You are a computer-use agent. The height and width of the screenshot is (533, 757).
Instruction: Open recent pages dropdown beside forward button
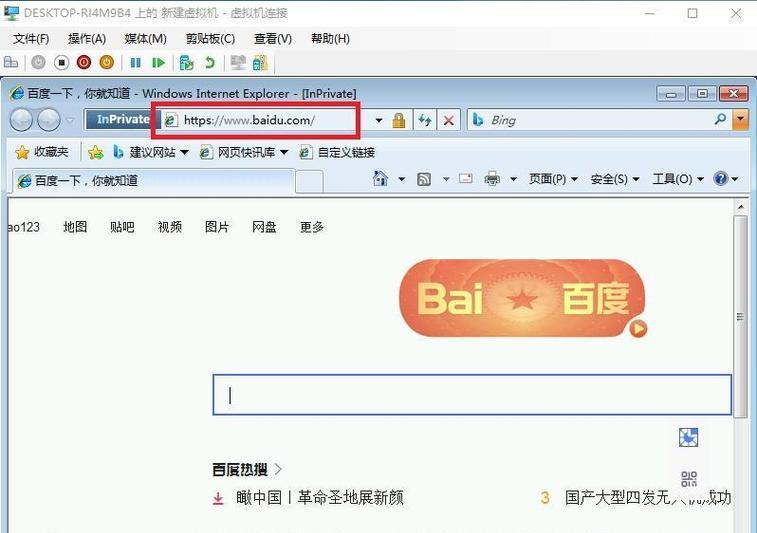(x=70, y=120)
